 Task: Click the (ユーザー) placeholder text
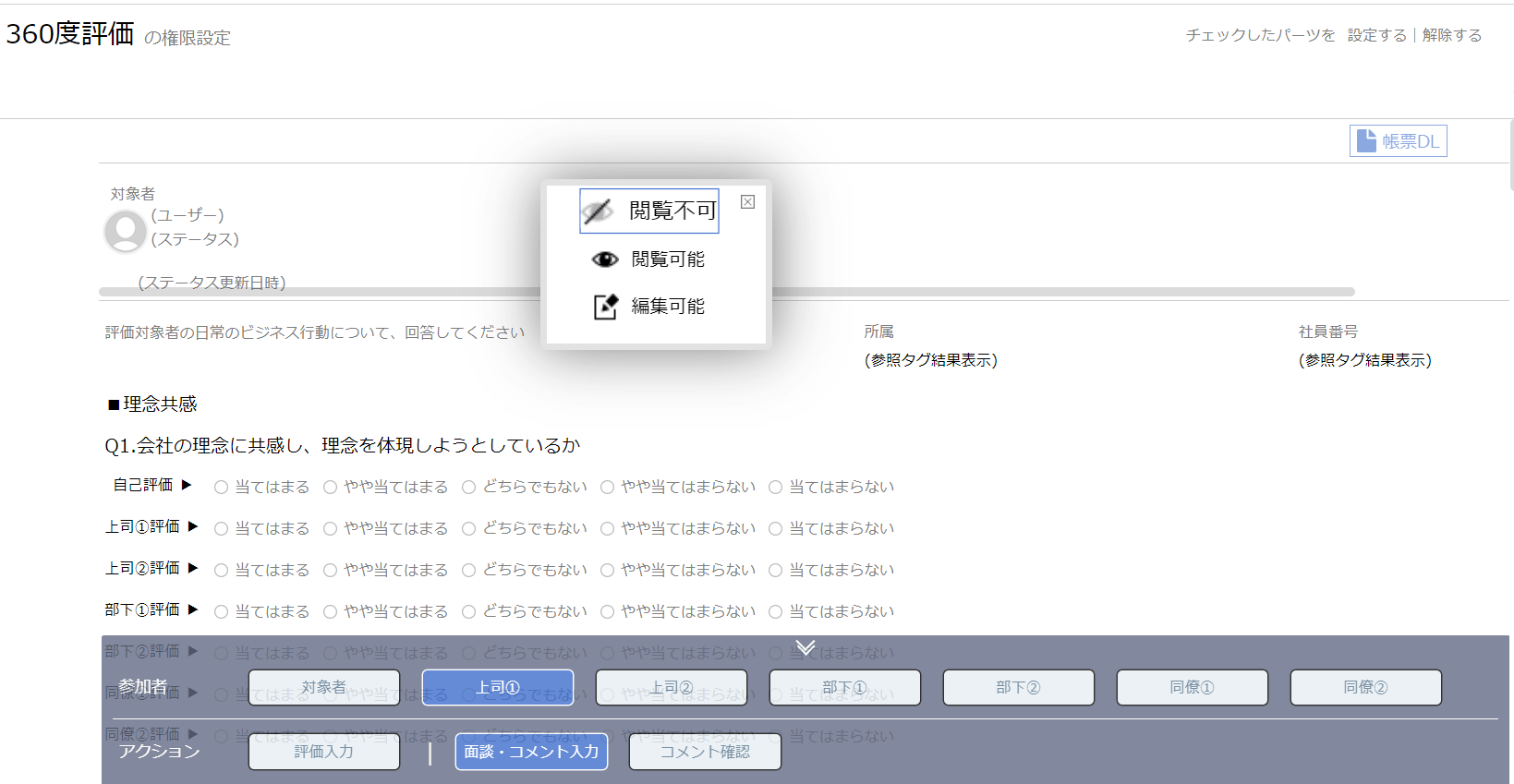click(x=188, y=215)
